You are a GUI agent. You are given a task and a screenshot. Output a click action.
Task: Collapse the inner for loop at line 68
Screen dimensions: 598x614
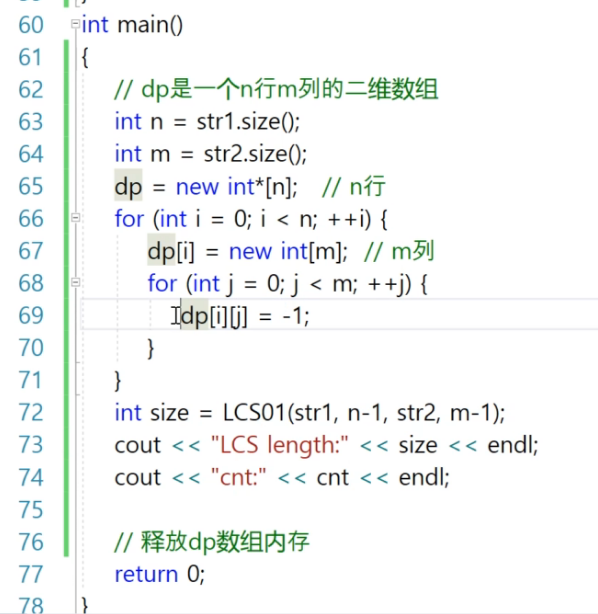tap(75, 282)
